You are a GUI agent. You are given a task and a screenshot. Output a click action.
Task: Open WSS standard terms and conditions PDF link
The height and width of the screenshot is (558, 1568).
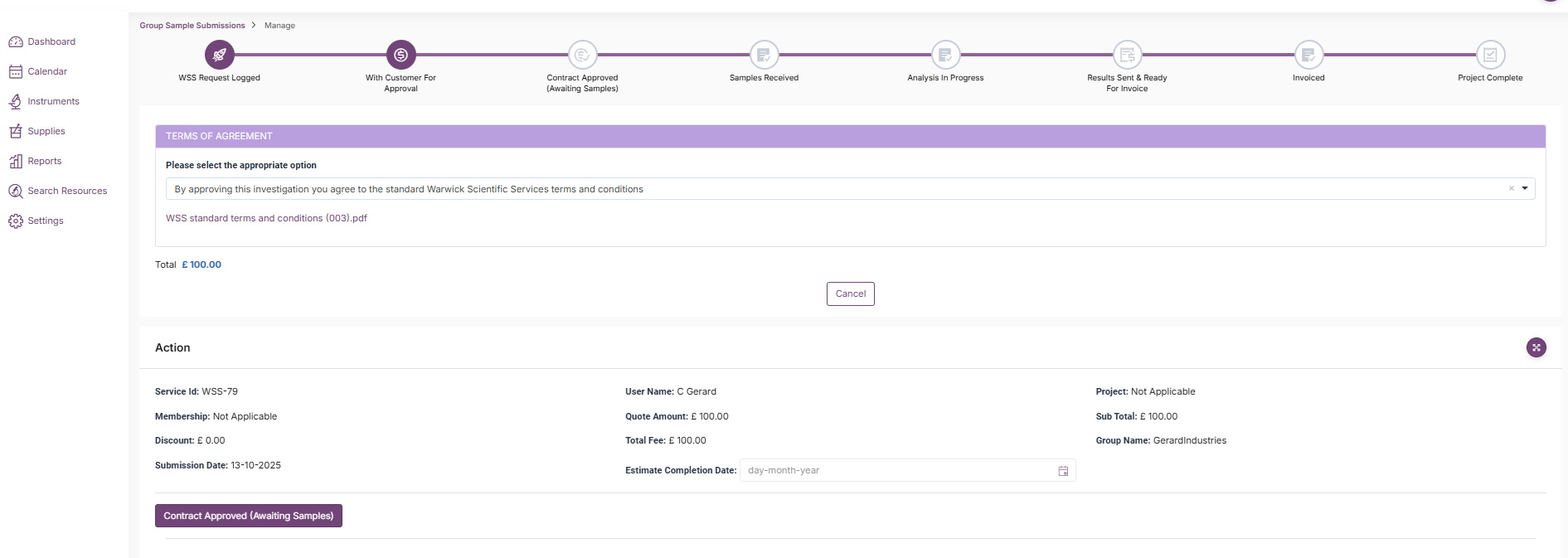click(x=266, y=218)
